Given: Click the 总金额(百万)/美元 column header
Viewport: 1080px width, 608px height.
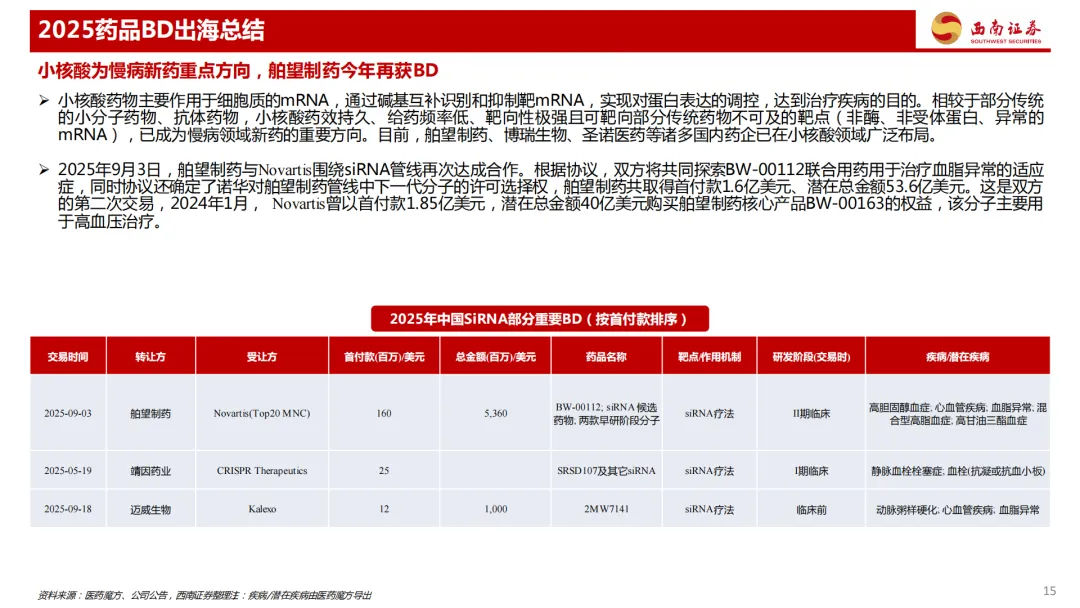Looking at the screenshot, I should 495,356.
